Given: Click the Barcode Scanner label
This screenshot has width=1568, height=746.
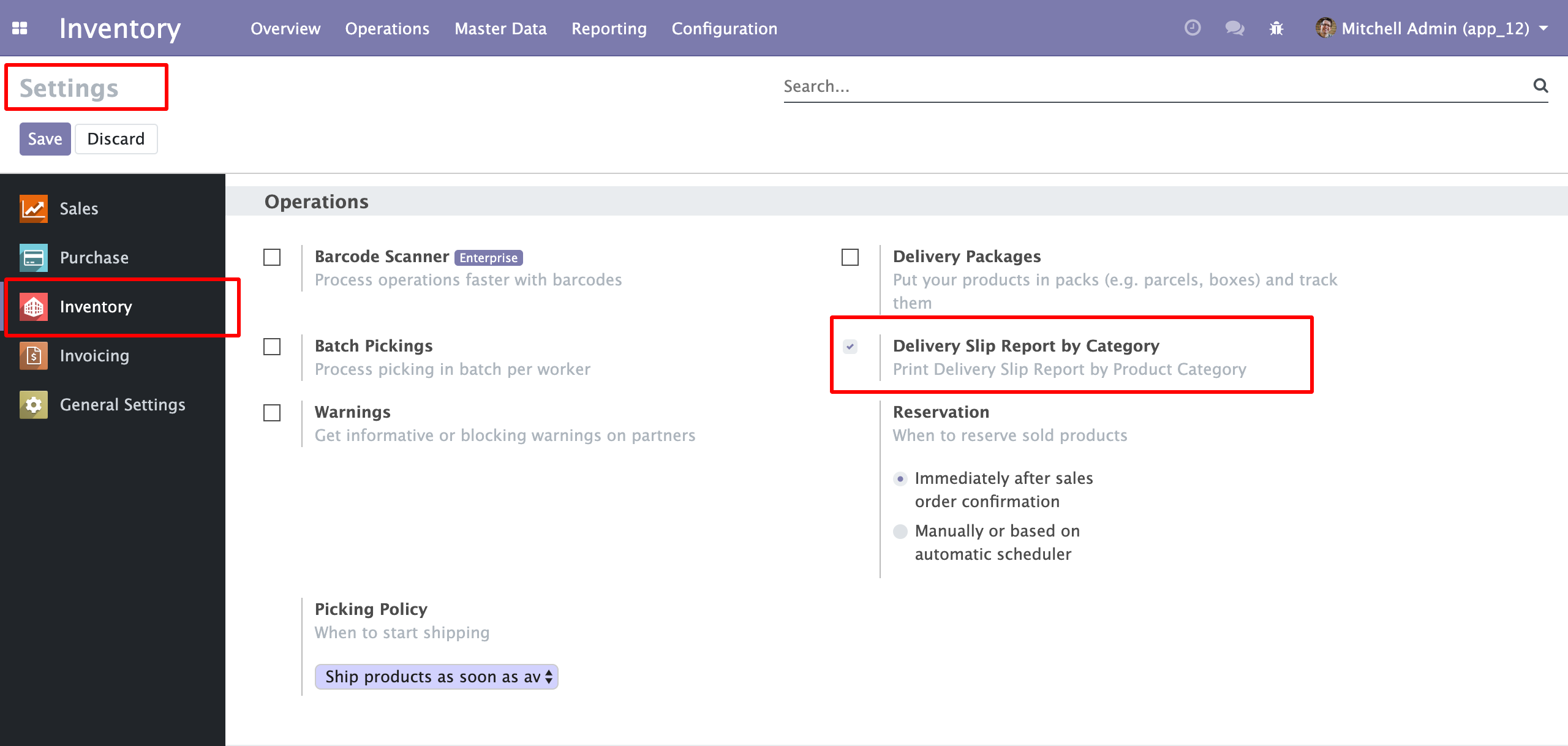Looking at the screenshot, I should [x=382, y=257].
